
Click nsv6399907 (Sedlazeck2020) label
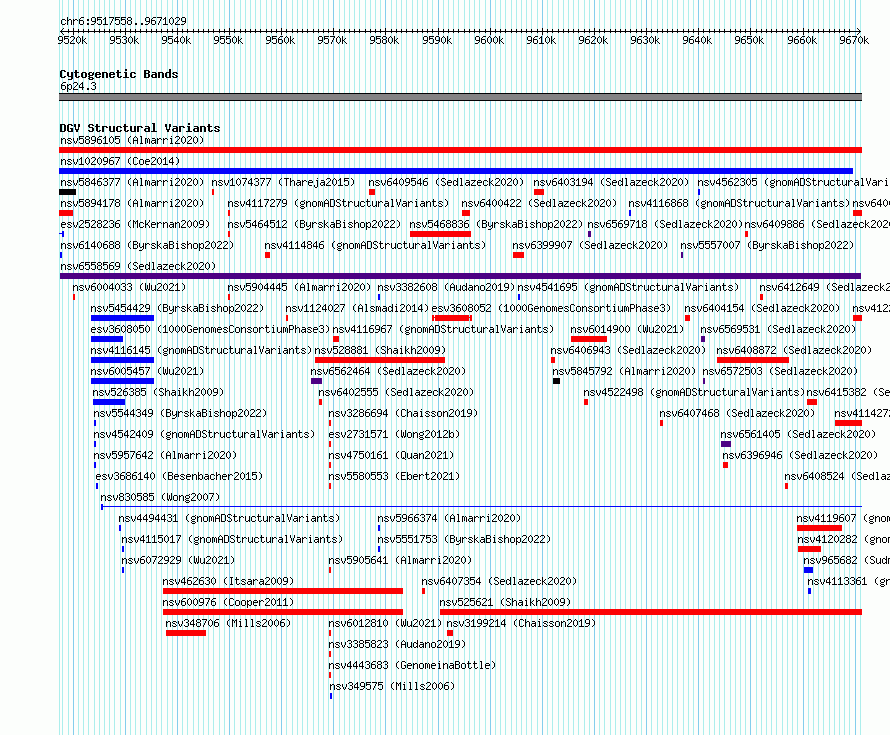pos(590,245)
